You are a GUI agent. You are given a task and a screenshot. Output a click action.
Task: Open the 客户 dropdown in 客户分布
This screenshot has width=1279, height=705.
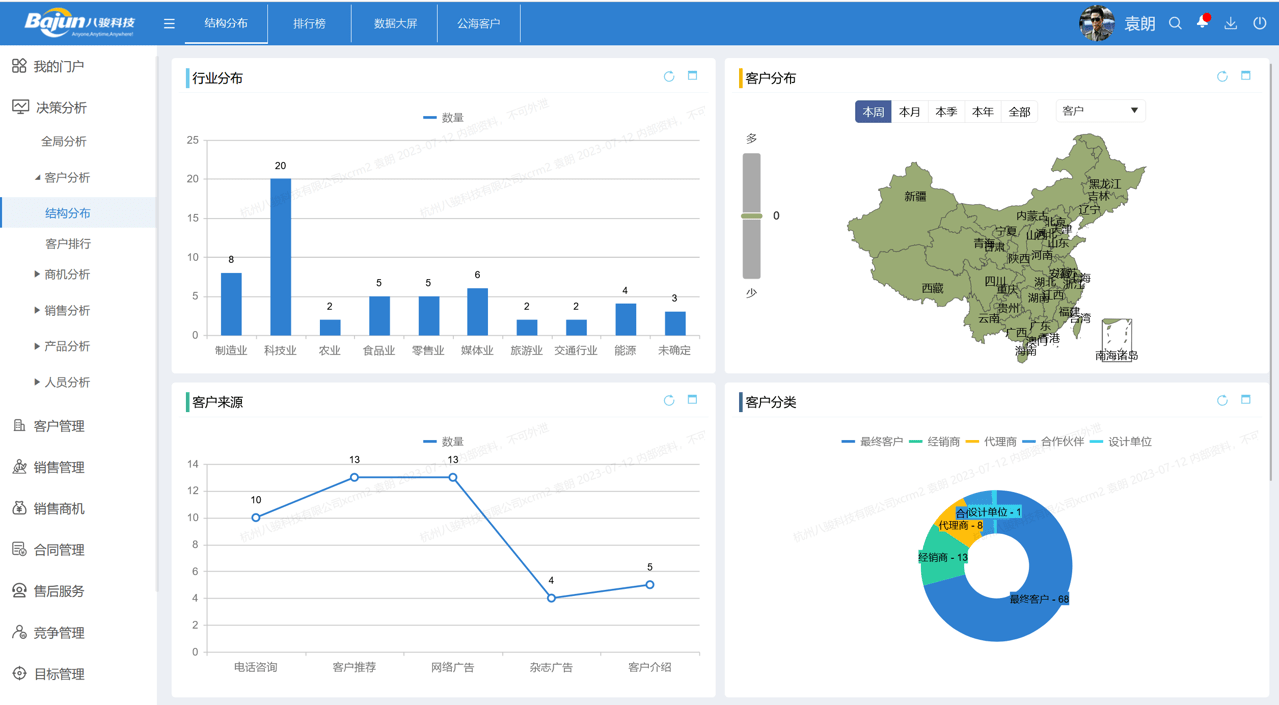(1100, 111)
